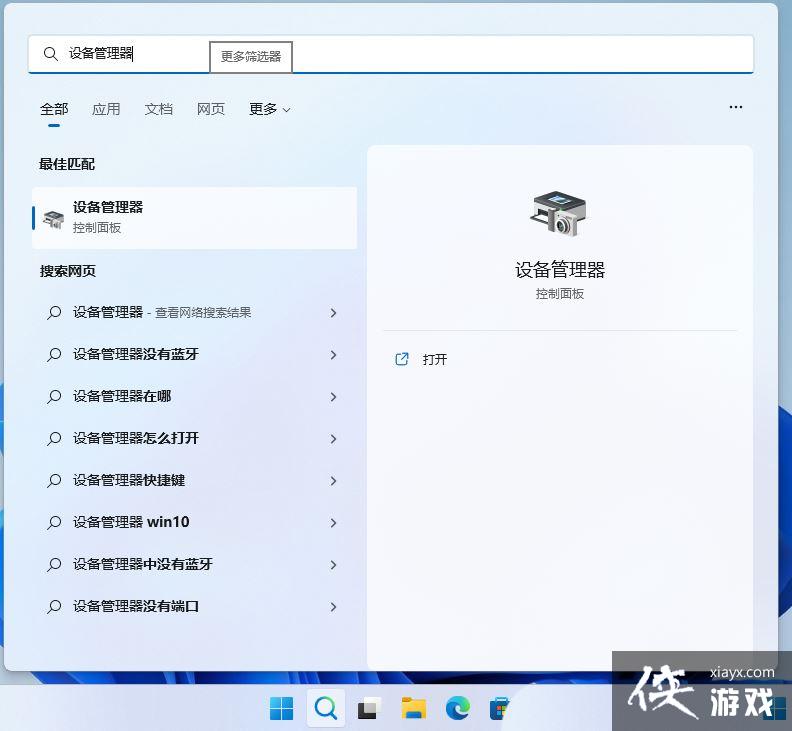Click search icon beside 设备管理器中没有蓝牙
The width and height of the screenshot is (792, 731).
tap(54, 564)
